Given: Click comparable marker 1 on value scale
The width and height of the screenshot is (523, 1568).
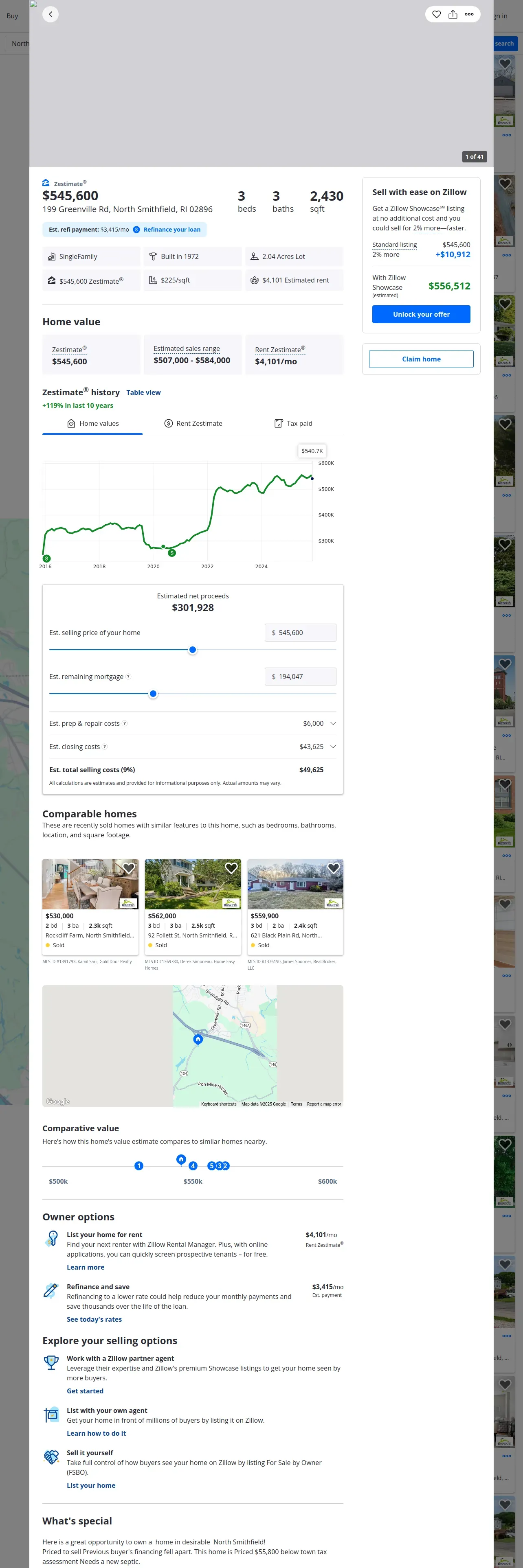Looking at the screenshot, I should click(139, 1166).
